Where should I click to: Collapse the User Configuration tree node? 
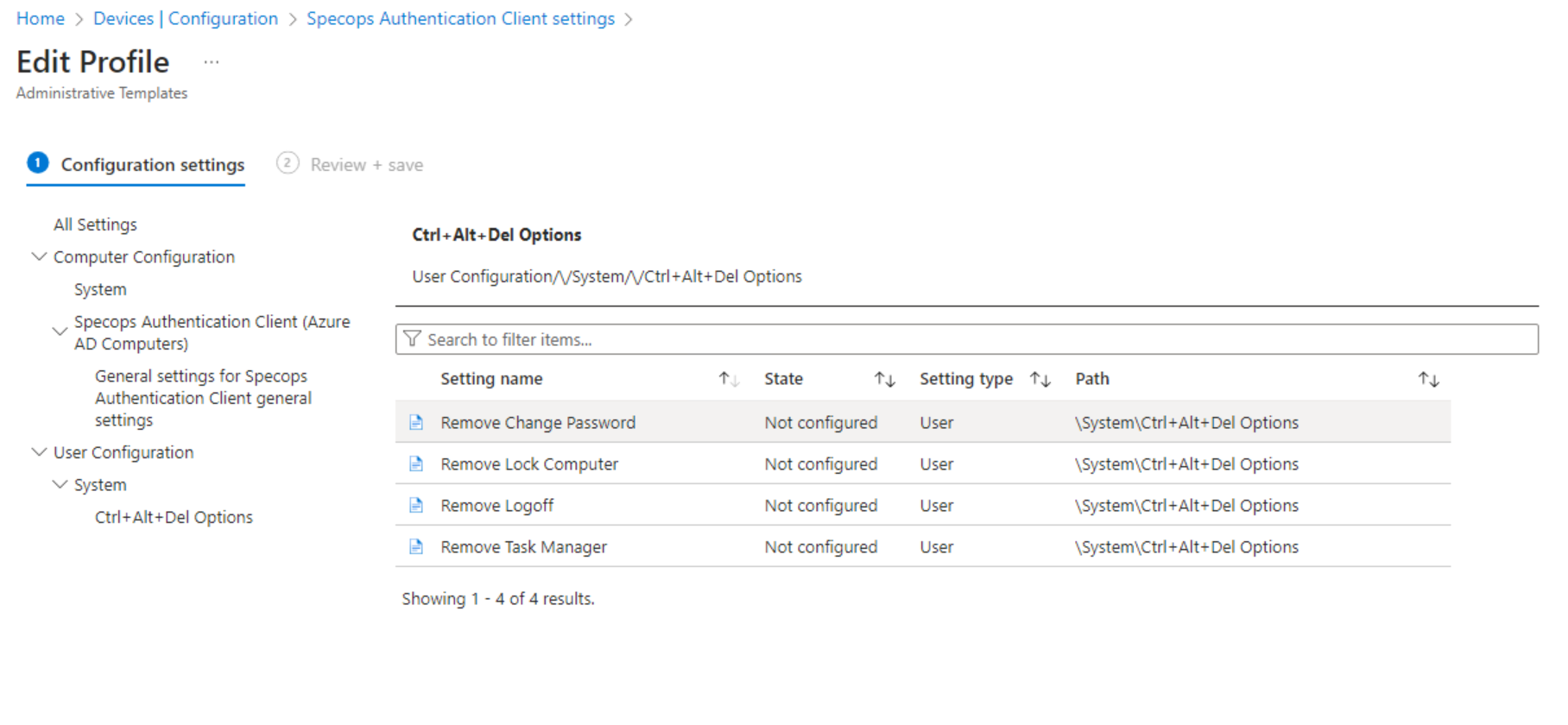click(39, 451)
